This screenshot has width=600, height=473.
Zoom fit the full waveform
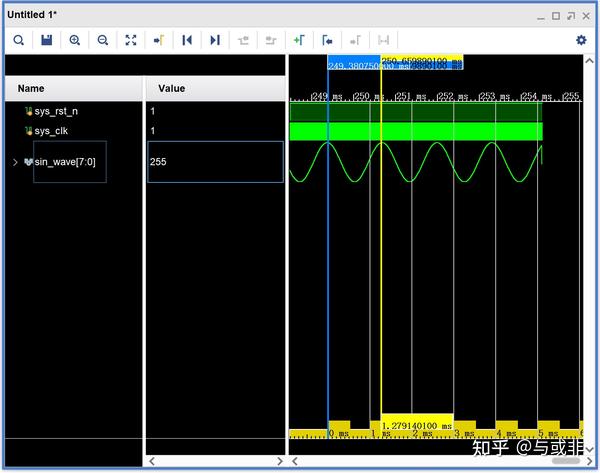pyautogui.click(x=131, y=40)
